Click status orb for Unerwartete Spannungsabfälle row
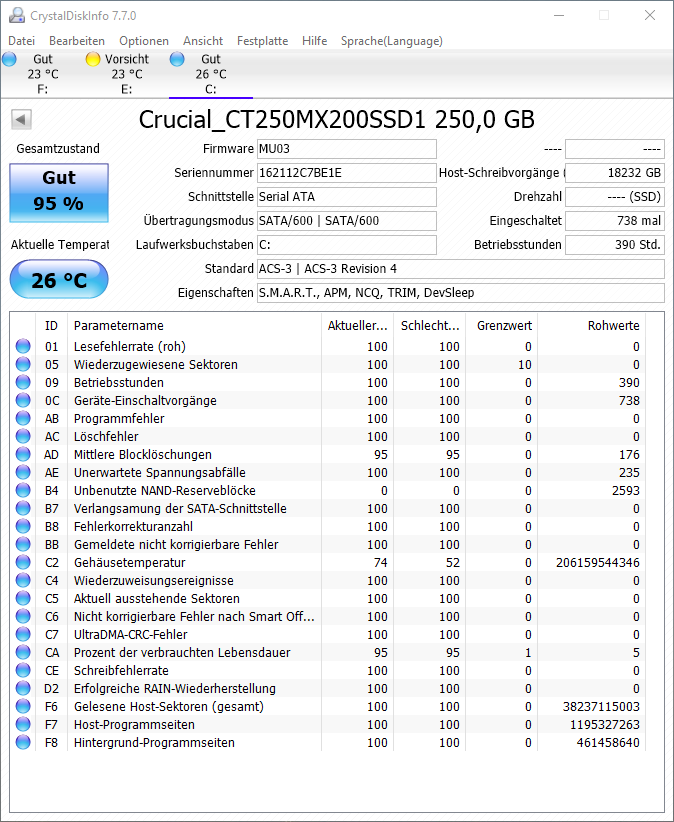Image resolution: width=674 pixels, height=822 pixels. click(x=23, y=472)
